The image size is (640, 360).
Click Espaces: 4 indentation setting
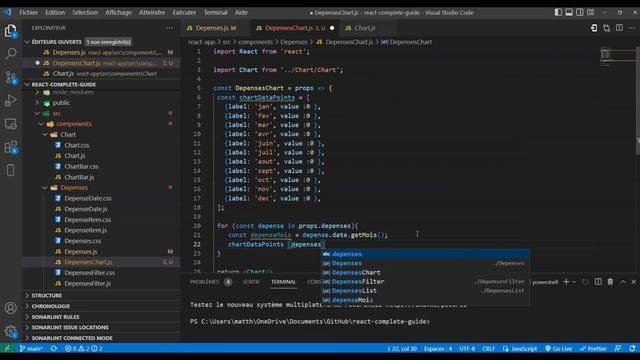tap(438, 349)
